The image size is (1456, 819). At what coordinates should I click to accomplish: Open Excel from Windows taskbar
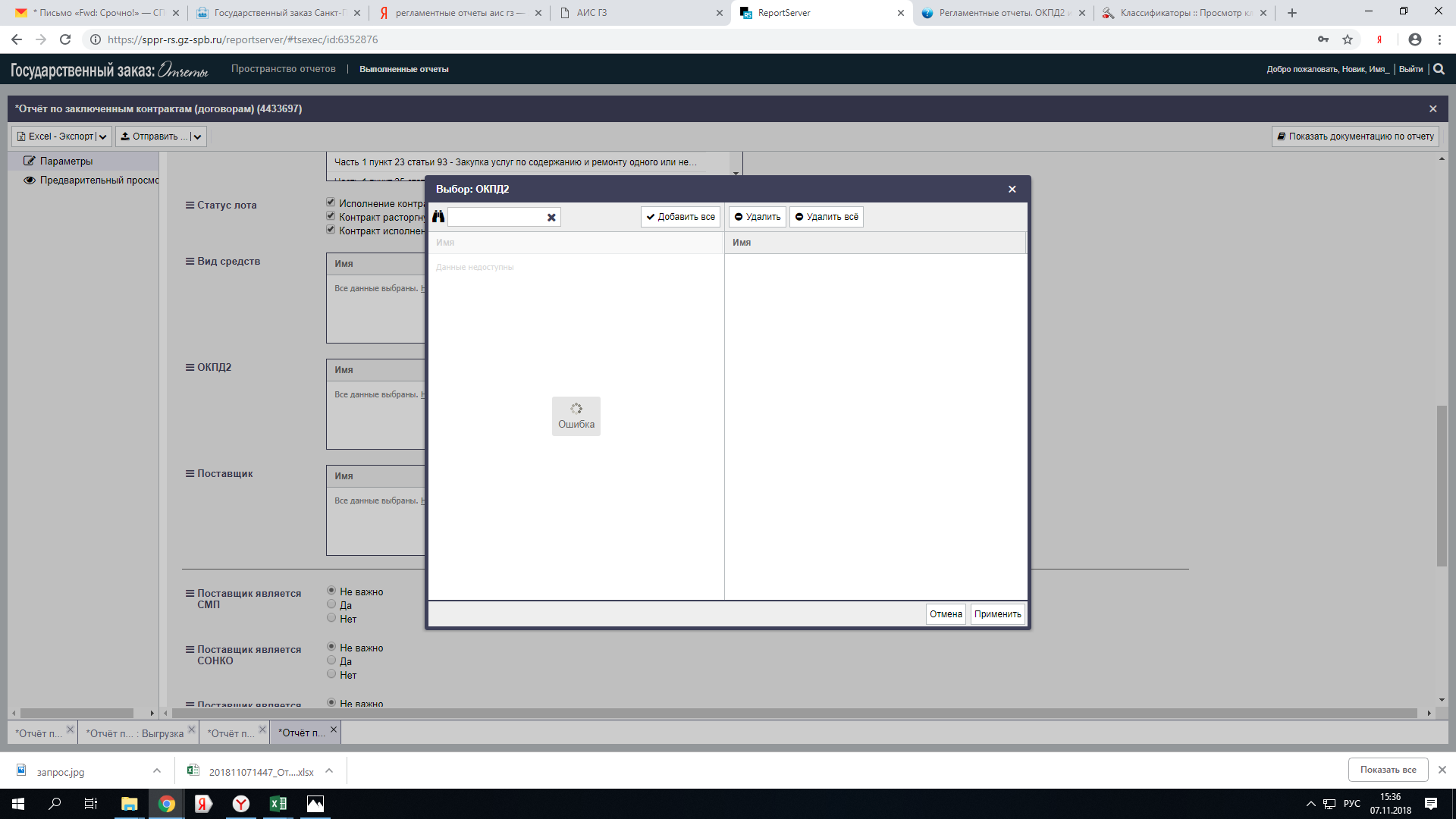click(x=278, y=804)
